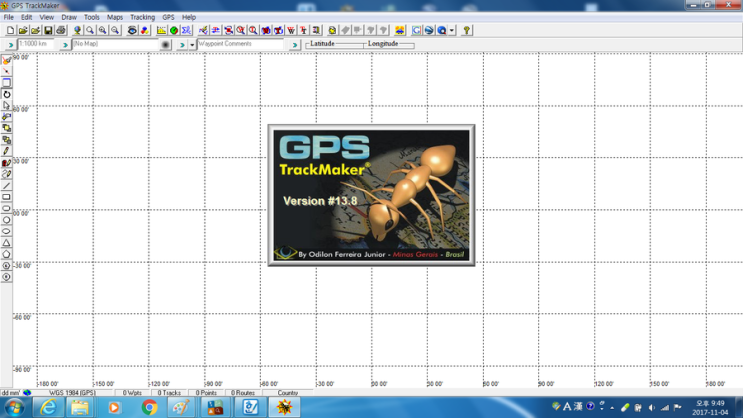Open dropdown arrow beside Waypoint Comments field
This screenshot has height=418, width=743.
point(192,45)
